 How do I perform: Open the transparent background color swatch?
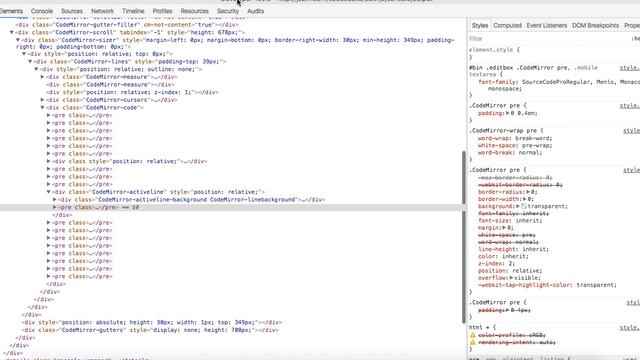[524, 206]
